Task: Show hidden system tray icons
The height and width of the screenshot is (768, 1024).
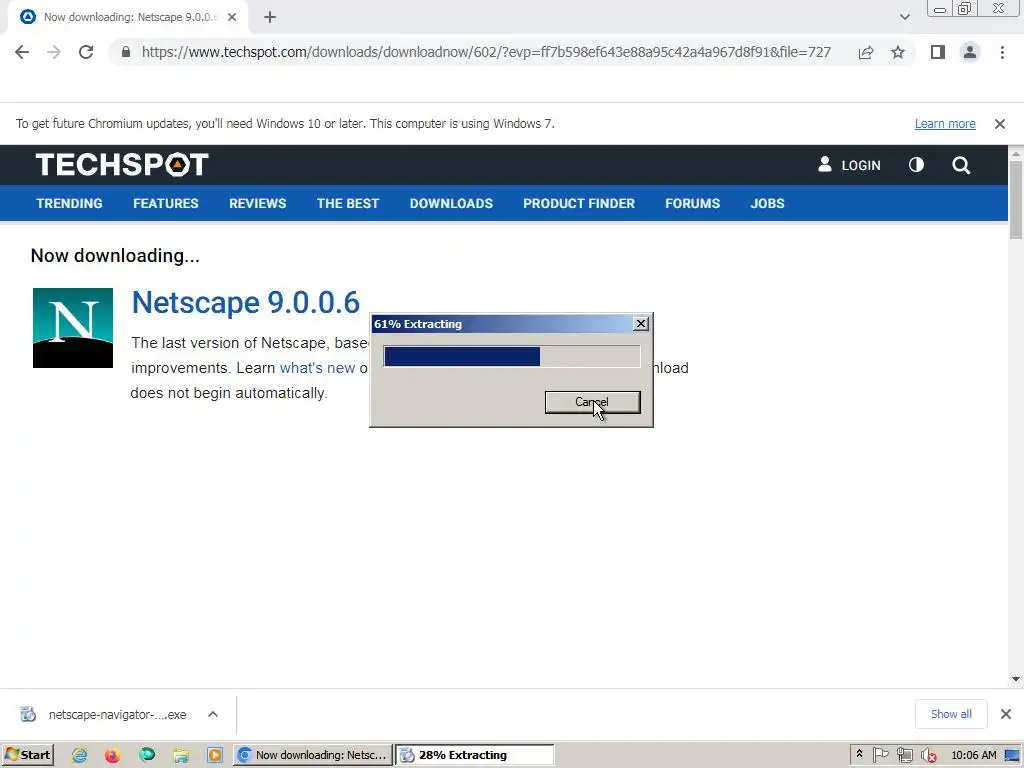Action: point(859,754)
